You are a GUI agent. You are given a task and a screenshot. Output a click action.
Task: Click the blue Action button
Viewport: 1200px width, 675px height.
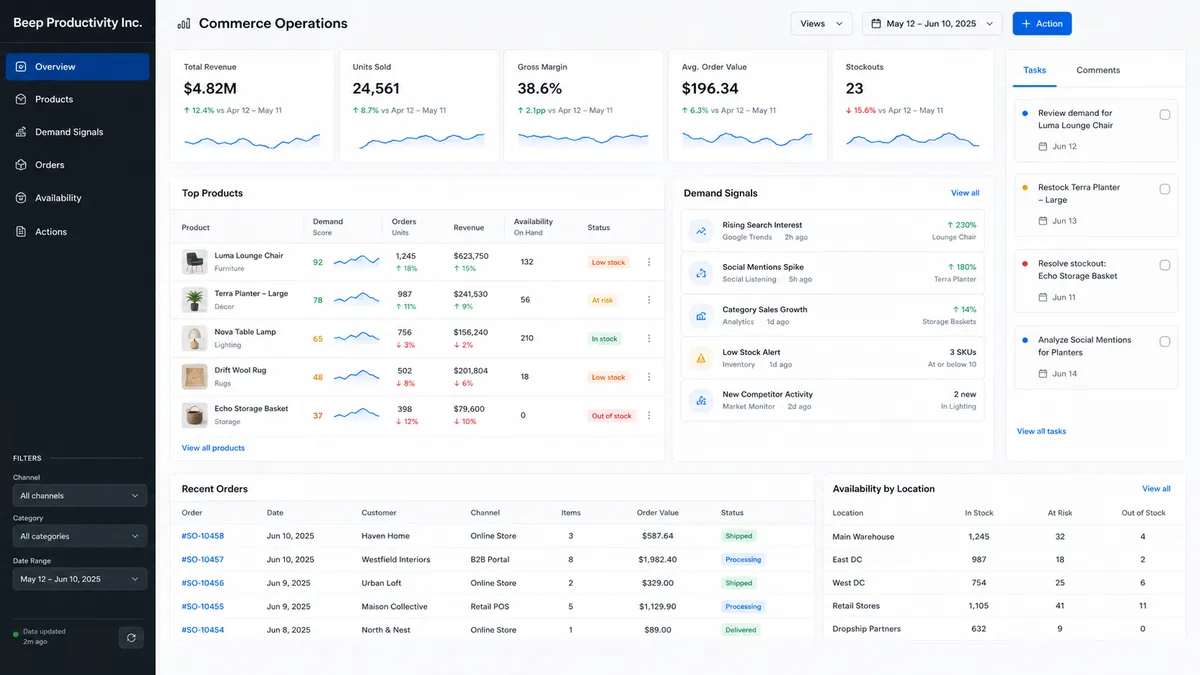(1042, 24)
